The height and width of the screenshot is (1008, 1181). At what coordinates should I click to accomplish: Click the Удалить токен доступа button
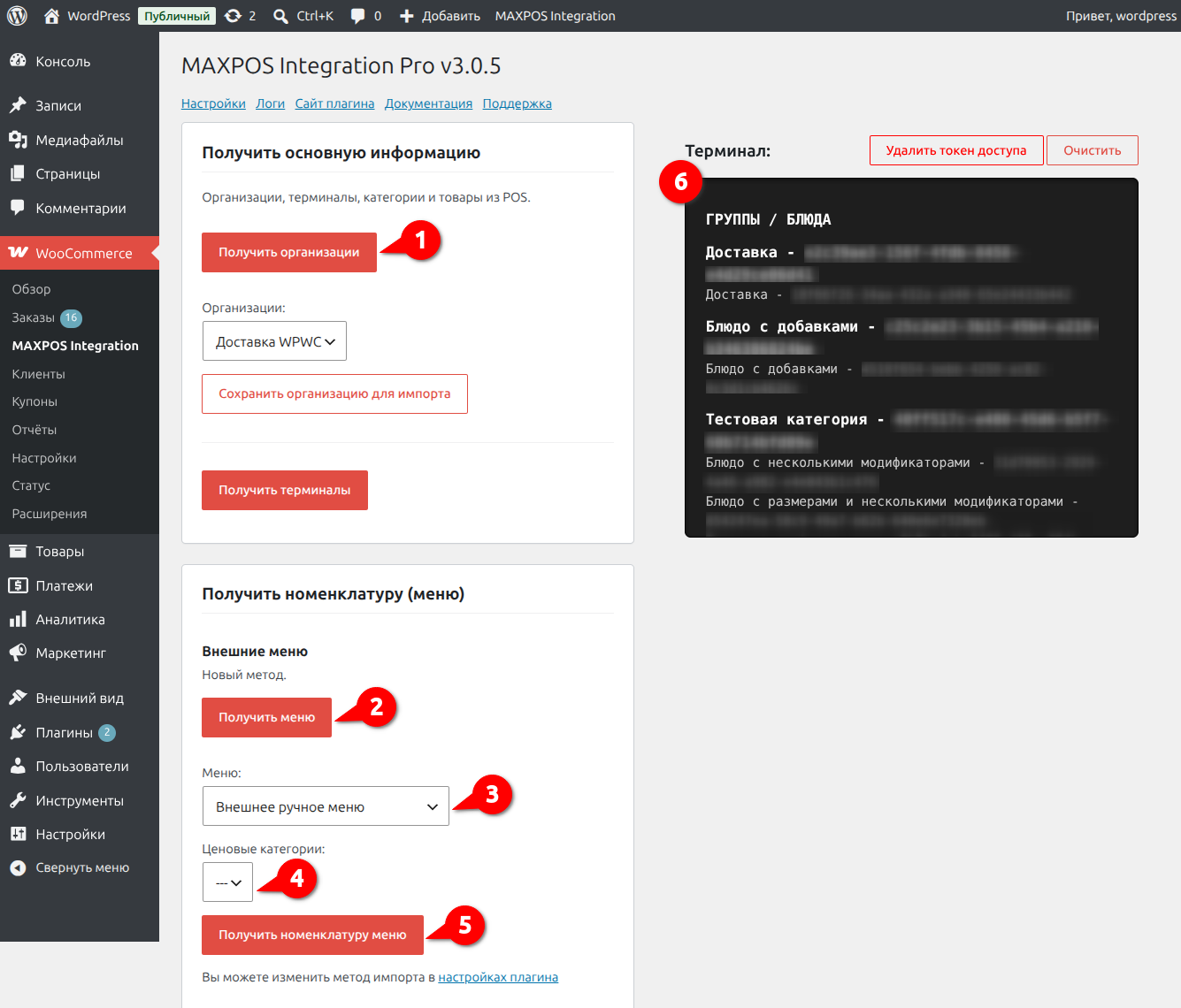956,150
